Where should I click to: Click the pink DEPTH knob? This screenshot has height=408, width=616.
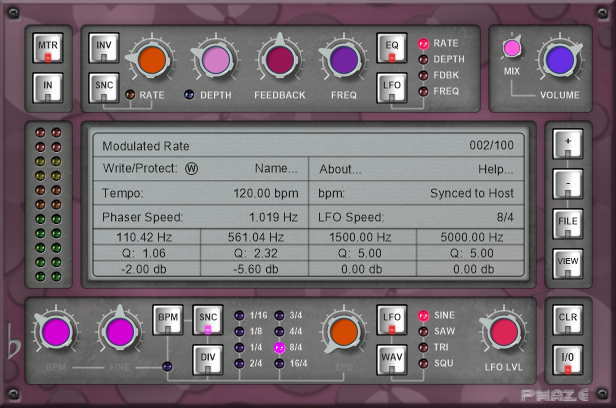[x=216, y=61]
